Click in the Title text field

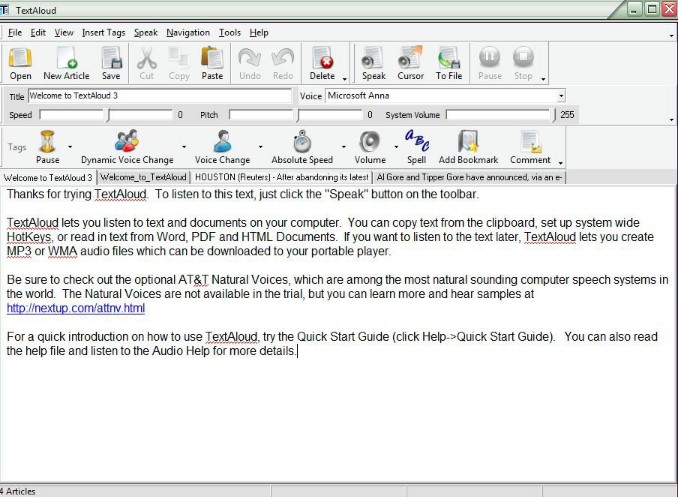click(160, 96)
